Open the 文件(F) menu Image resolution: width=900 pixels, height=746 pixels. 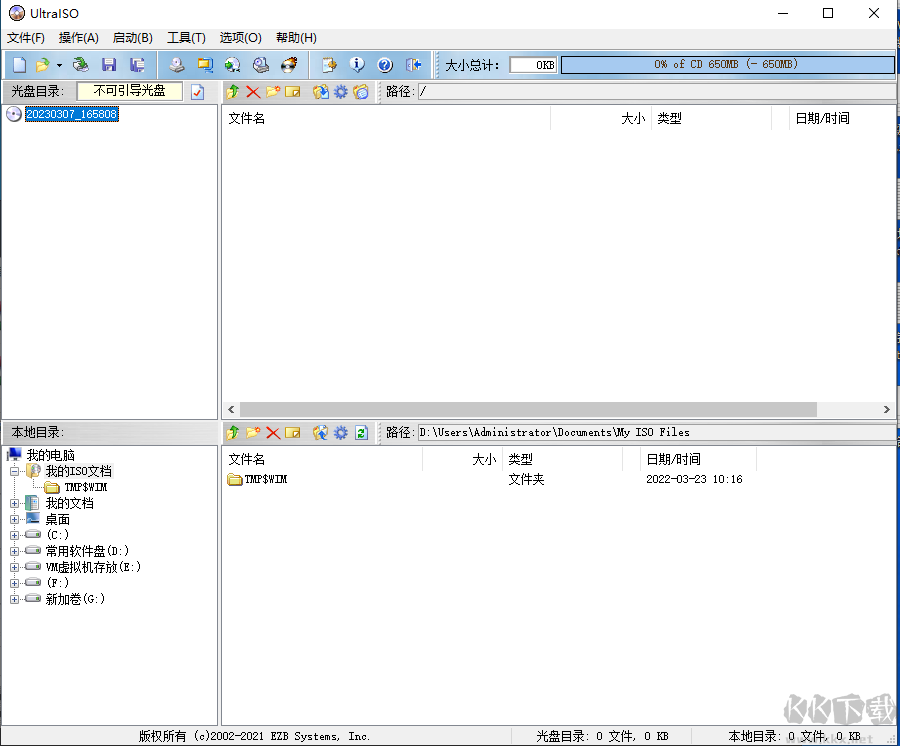point(24,37)
